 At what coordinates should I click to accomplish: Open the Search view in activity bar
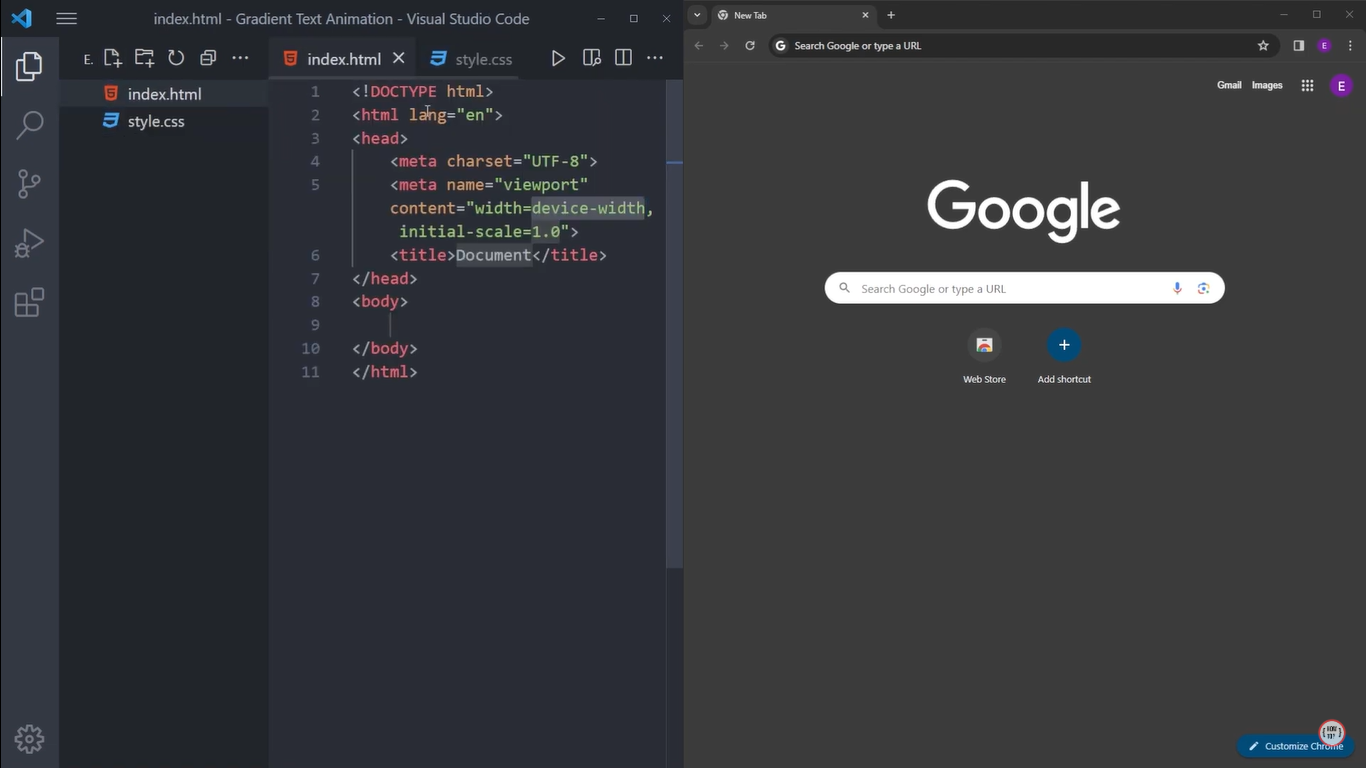(x=29, y=125)
